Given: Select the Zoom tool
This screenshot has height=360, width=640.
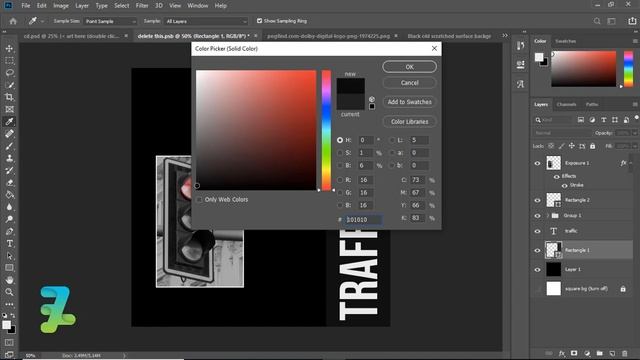Looking at the screenshot, I should click(9, 292).
